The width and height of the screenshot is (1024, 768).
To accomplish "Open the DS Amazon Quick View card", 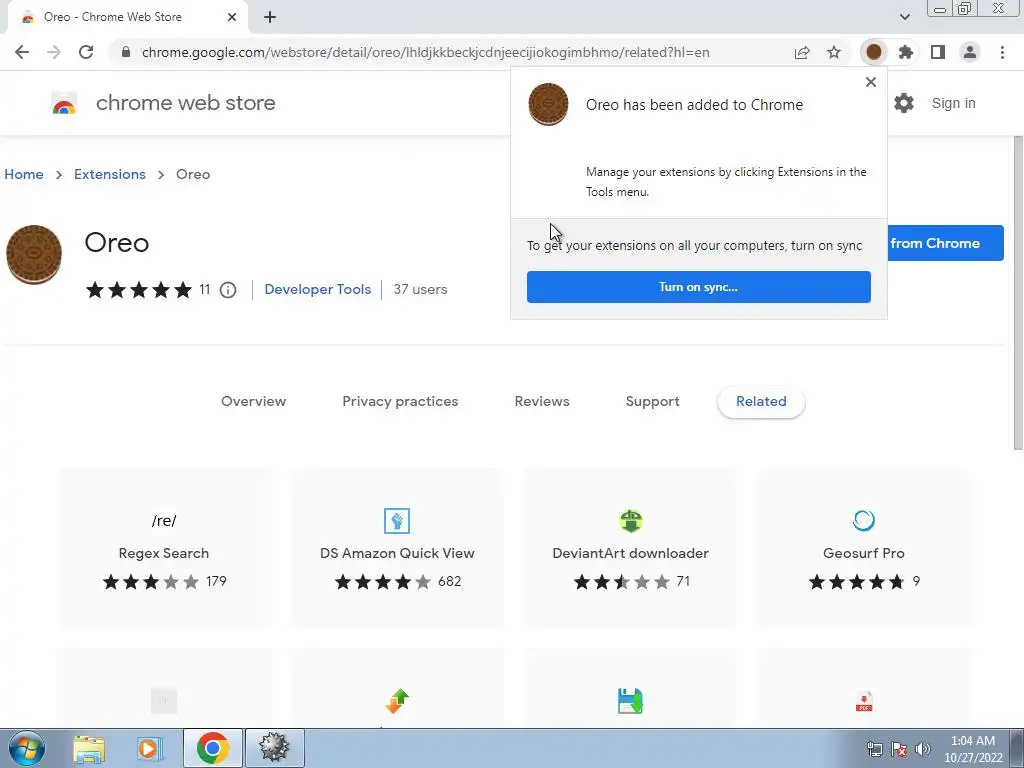I will click(x=397, y=549).
